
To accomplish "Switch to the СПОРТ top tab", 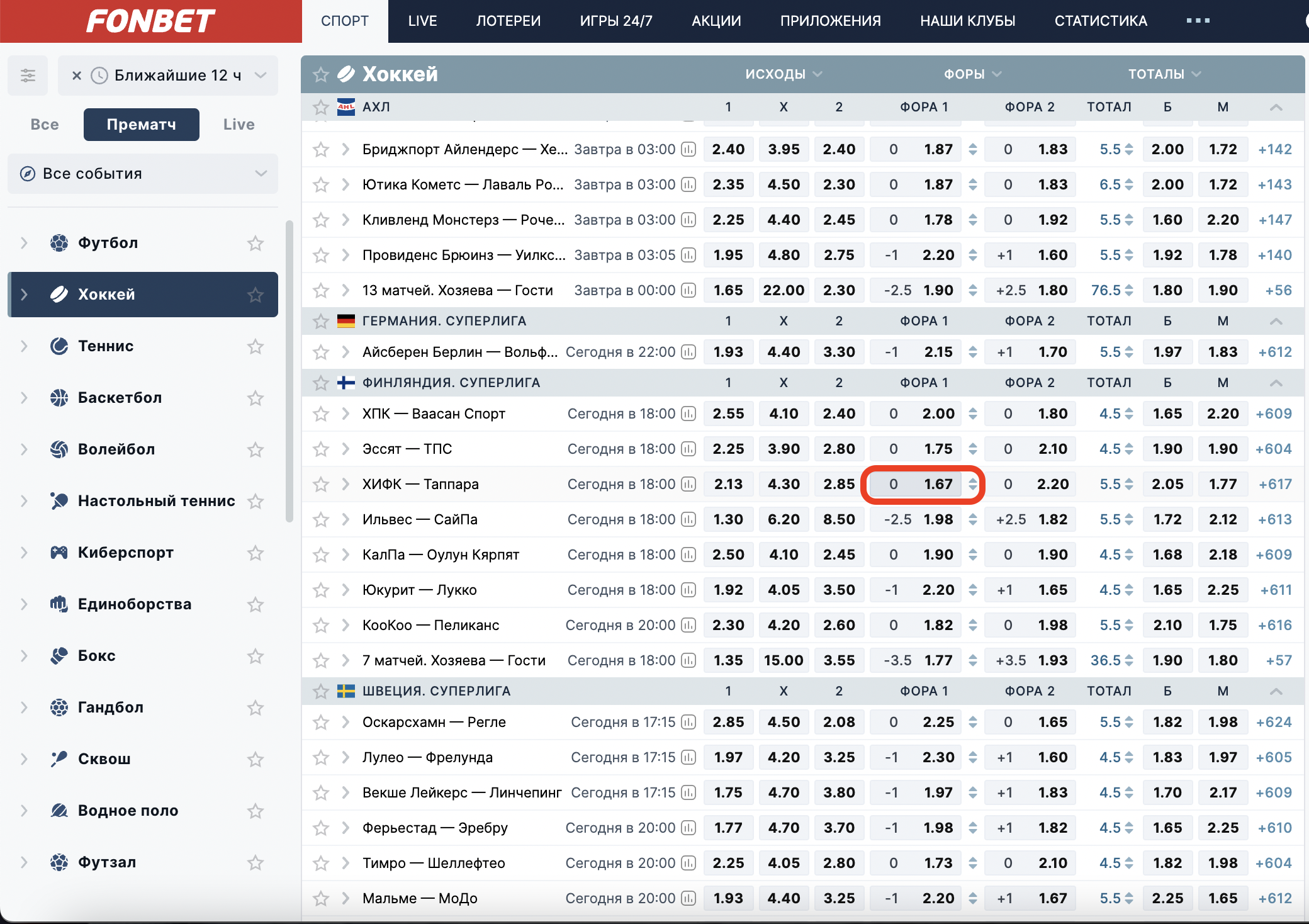I will pyautogui.click(x=345, y=21).
